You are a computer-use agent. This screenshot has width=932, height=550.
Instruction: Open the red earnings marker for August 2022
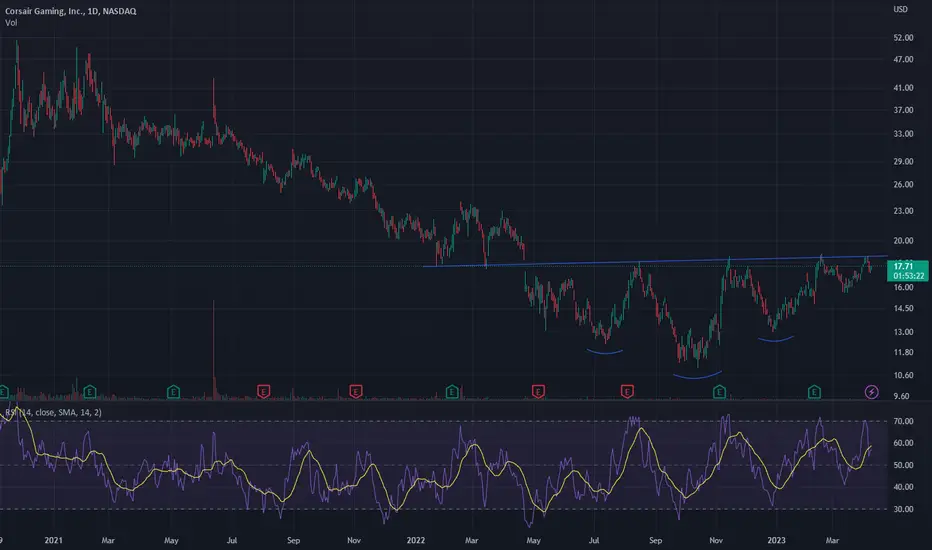coord(627,392)
